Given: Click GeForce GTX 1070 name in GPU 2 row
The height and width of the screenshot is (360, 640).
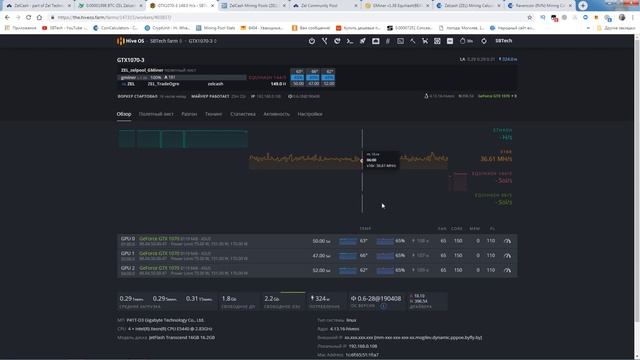Looking at the screenshot, I should (x=159, y=268).
